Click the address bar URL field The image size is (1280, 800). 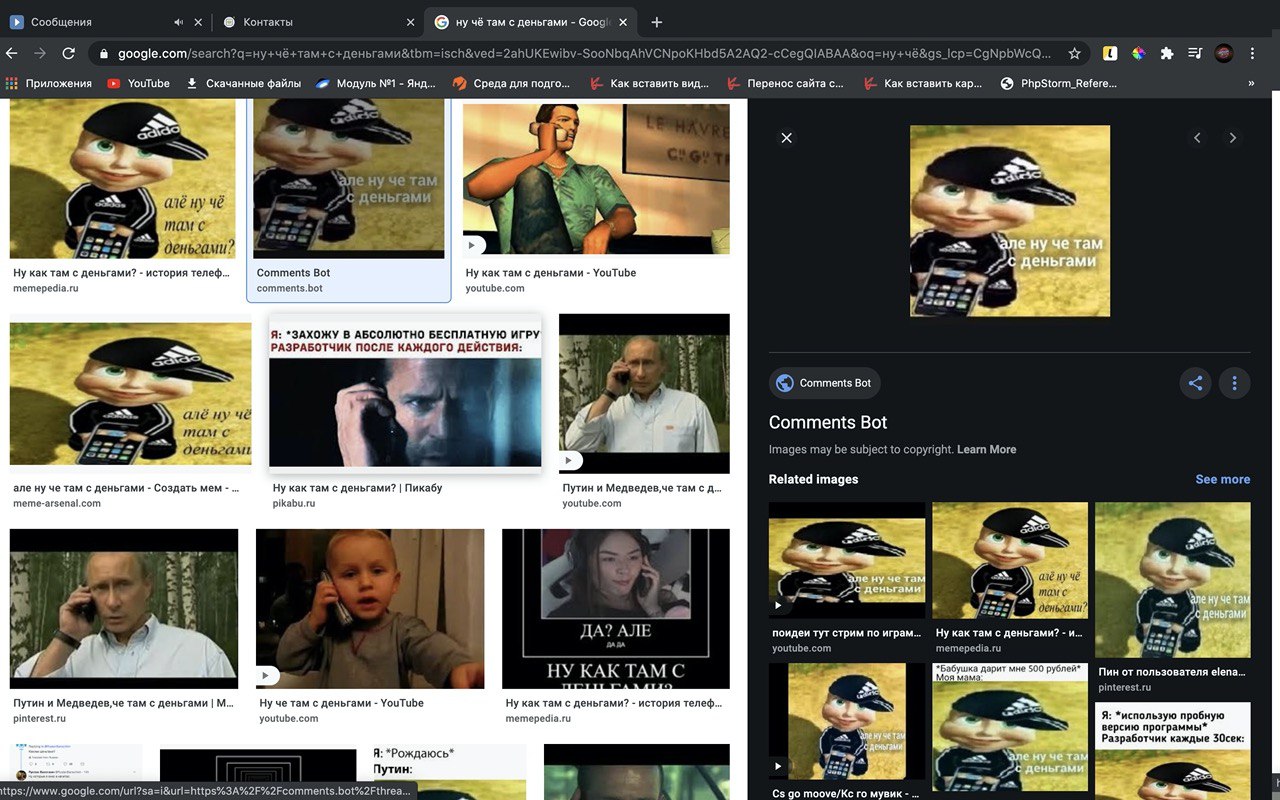pyautogui.click(x=584, y=53)
